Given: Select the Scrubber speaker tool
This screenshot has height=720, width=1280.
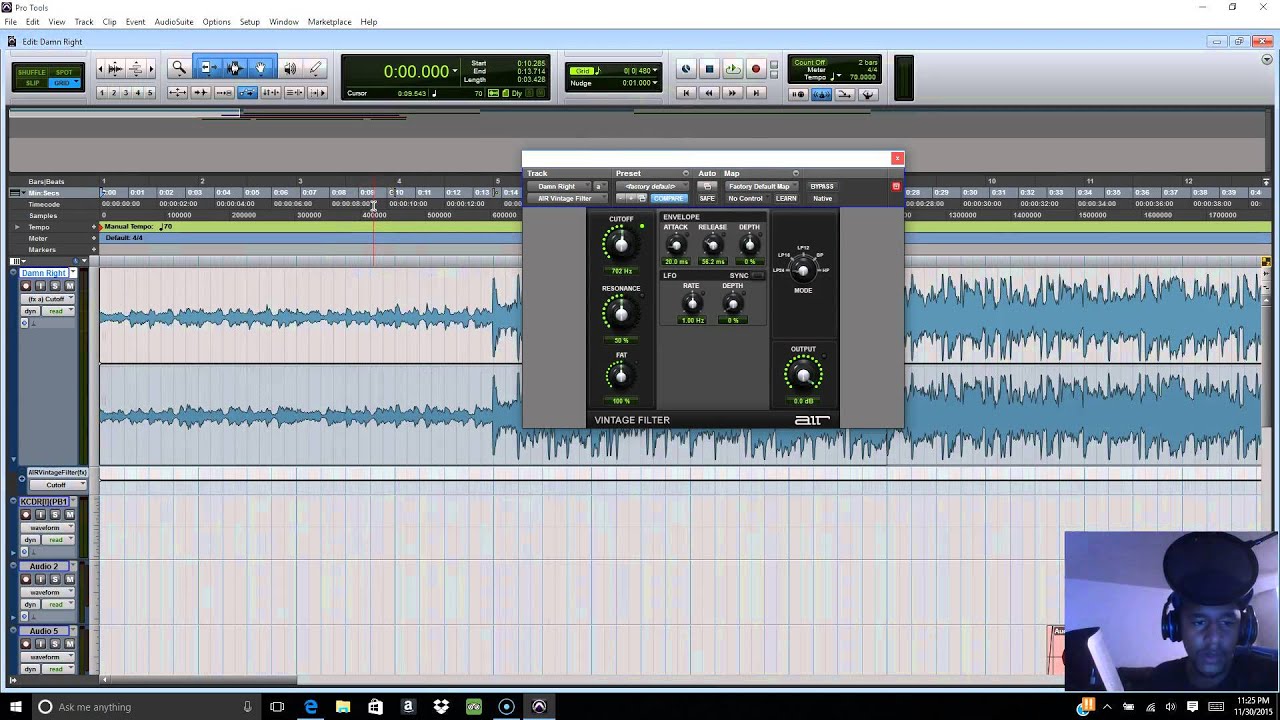Looking at the screenshot, I should tap(290, 68).
